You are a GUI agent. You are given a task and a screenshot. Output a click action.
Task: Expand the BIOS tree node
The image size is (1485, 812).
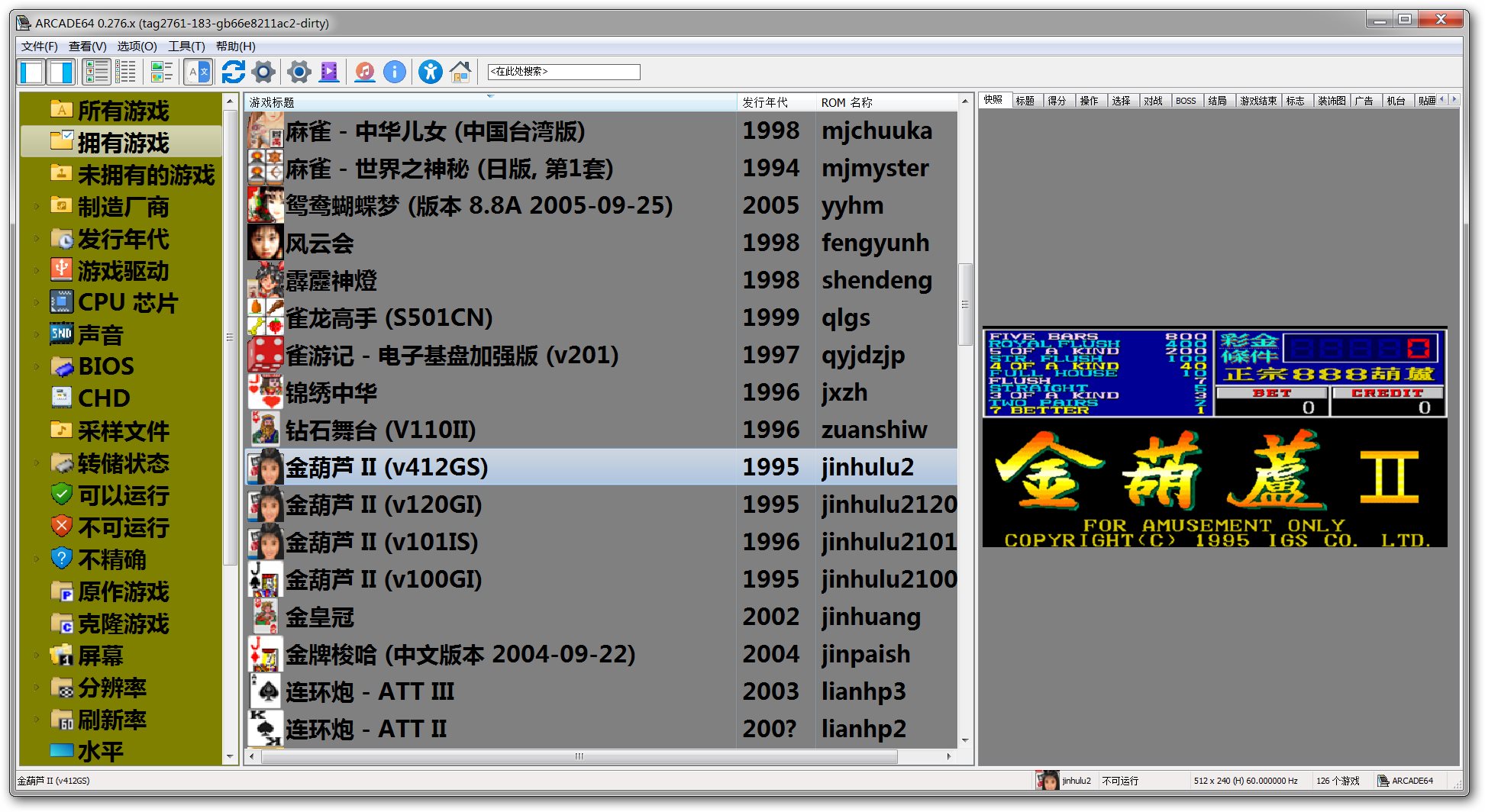pos(36,366)
